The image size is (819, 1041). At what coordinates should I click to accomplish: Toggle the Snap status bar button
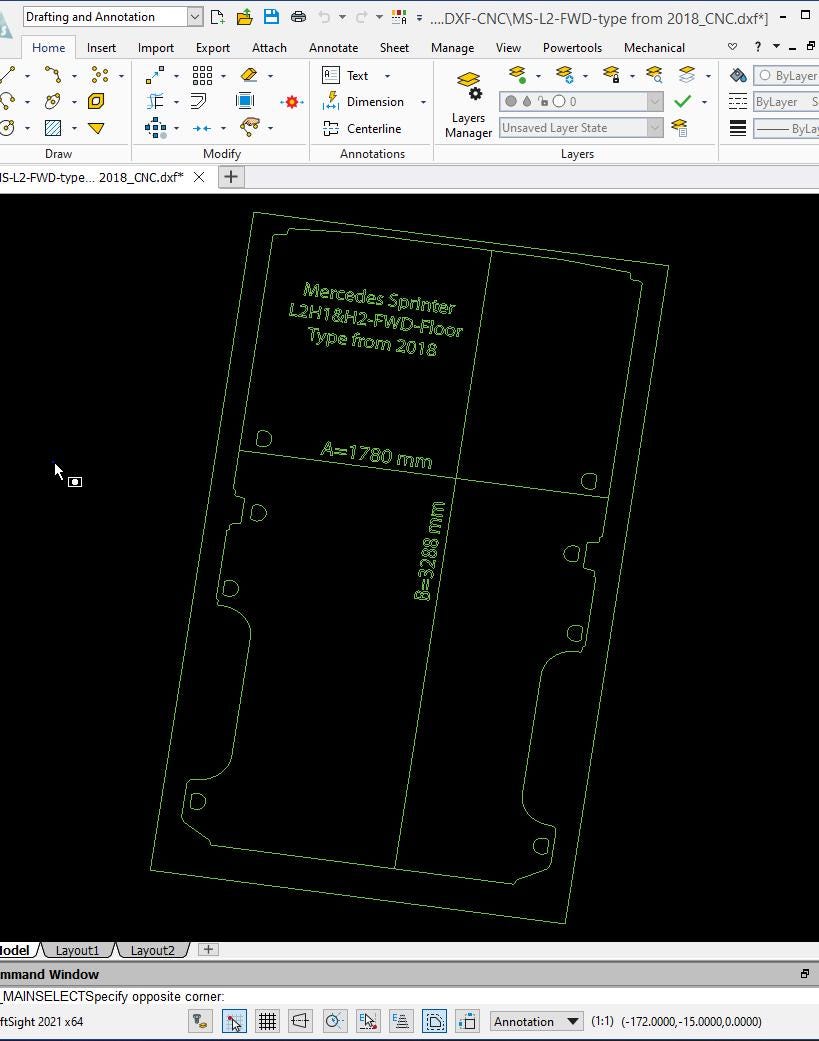pyautogui.click(x=234, y=1021)
